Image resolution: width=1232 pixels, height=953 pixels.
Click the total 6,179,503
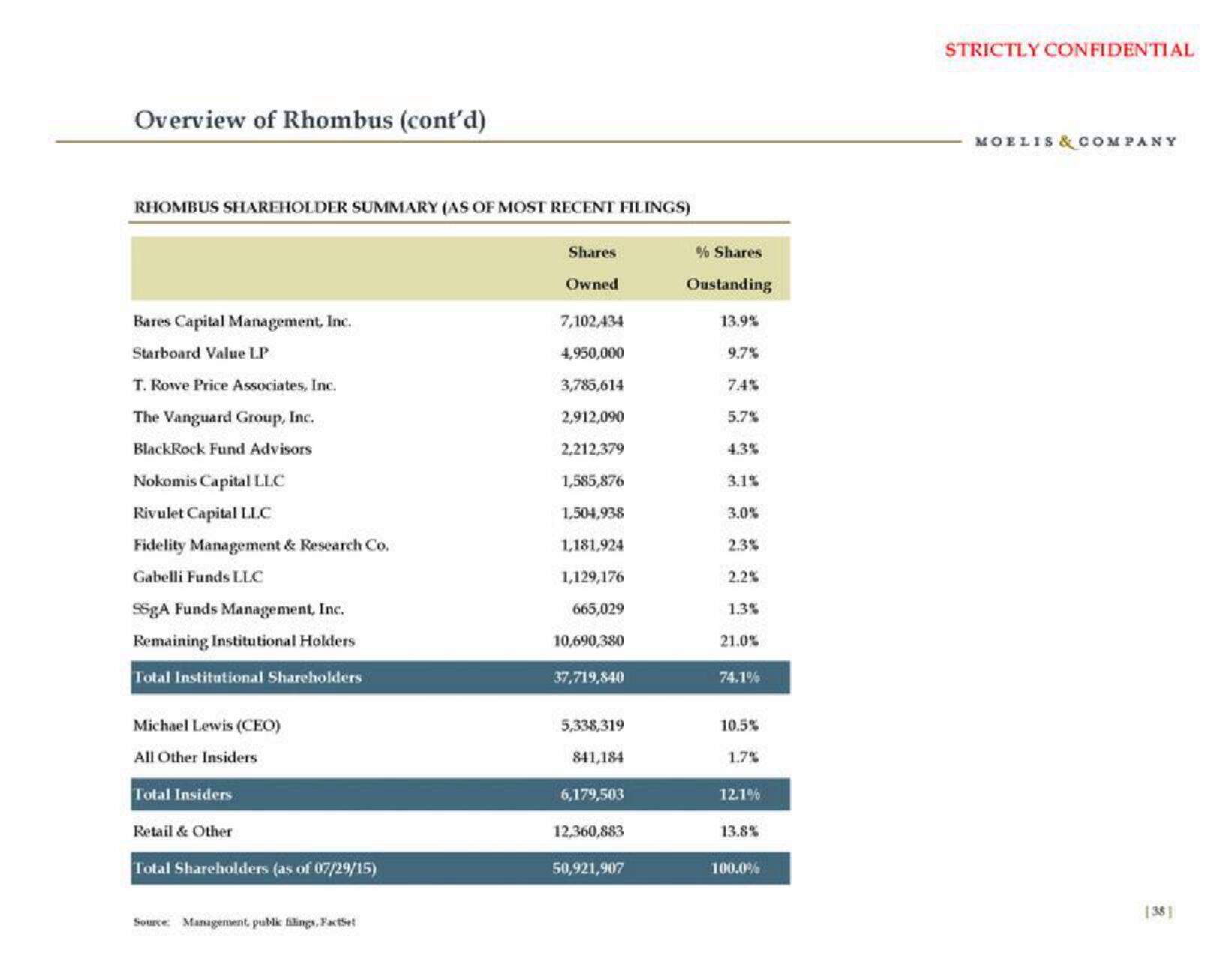pos(592,794)
